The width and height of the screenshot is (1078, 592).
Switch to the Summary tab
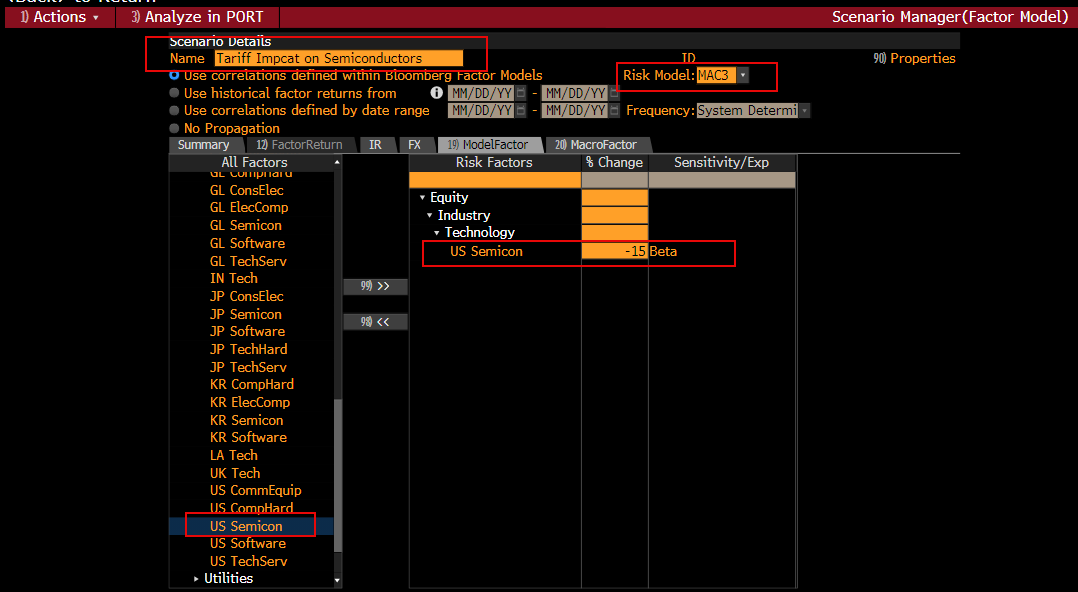203,145
